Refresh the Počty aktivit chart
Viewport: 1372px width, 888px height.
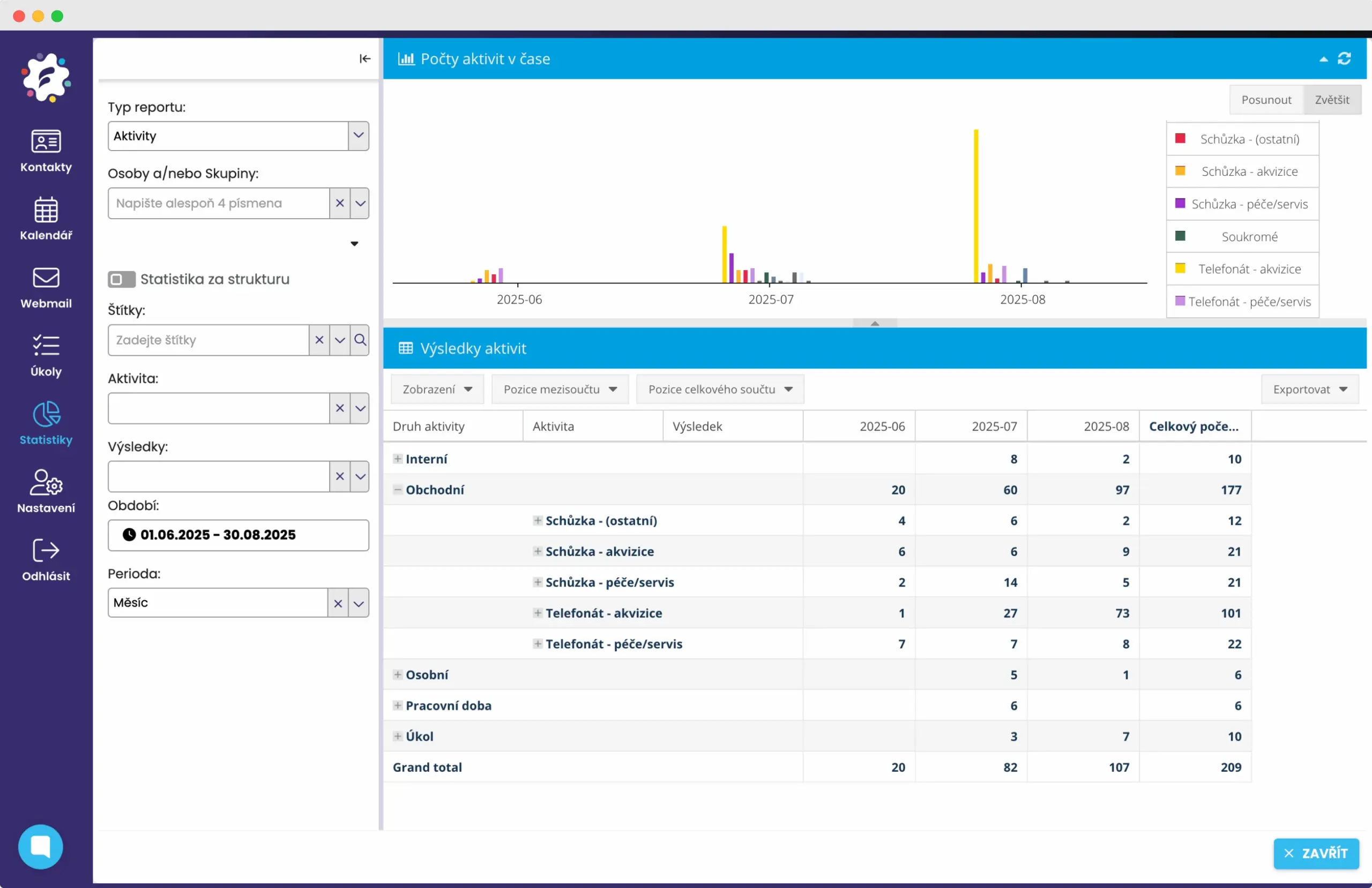(x=1344, y=59)
